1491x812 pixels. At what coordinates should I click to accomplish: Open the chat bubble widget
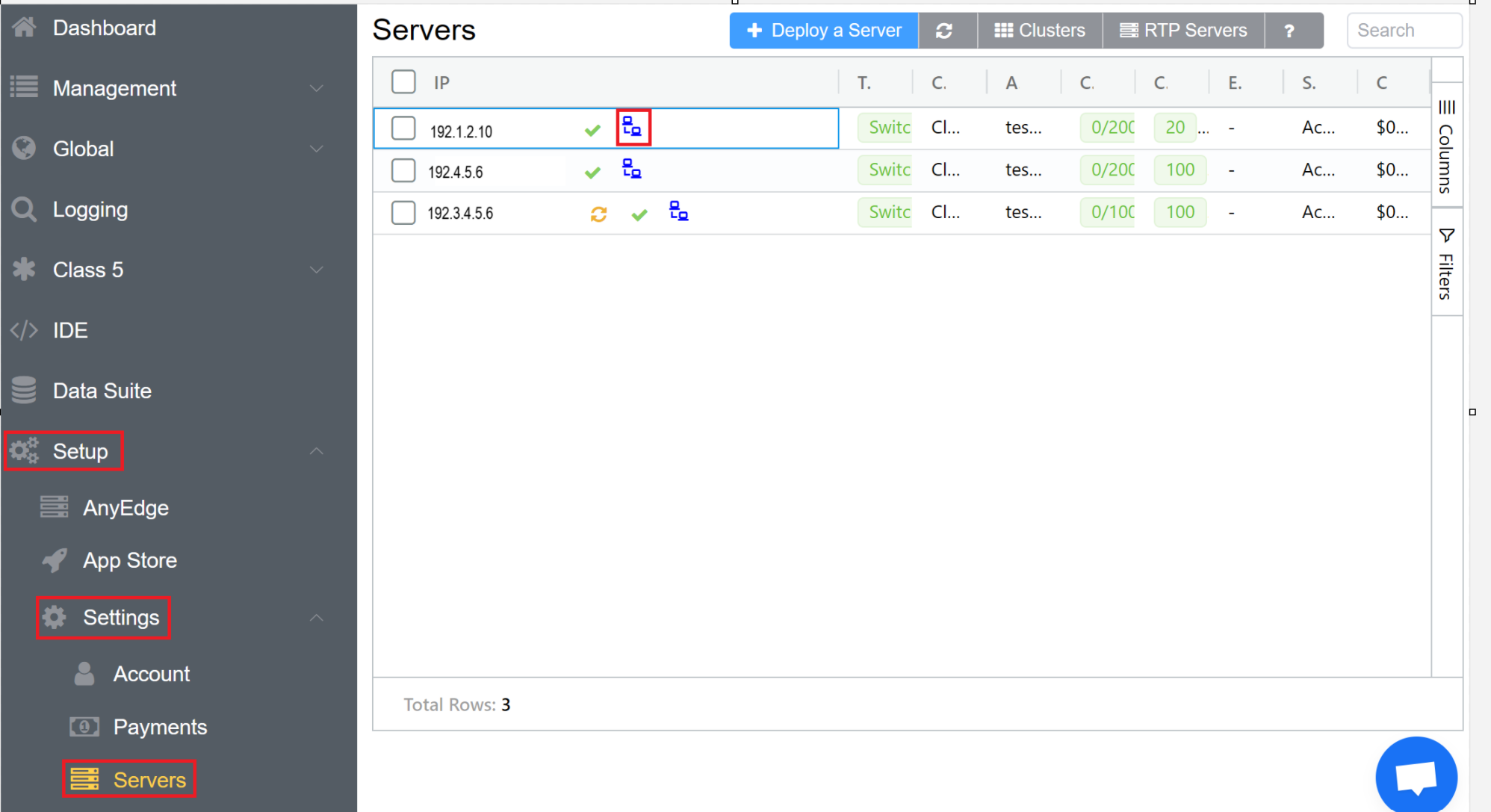(x=1416, y=777)
